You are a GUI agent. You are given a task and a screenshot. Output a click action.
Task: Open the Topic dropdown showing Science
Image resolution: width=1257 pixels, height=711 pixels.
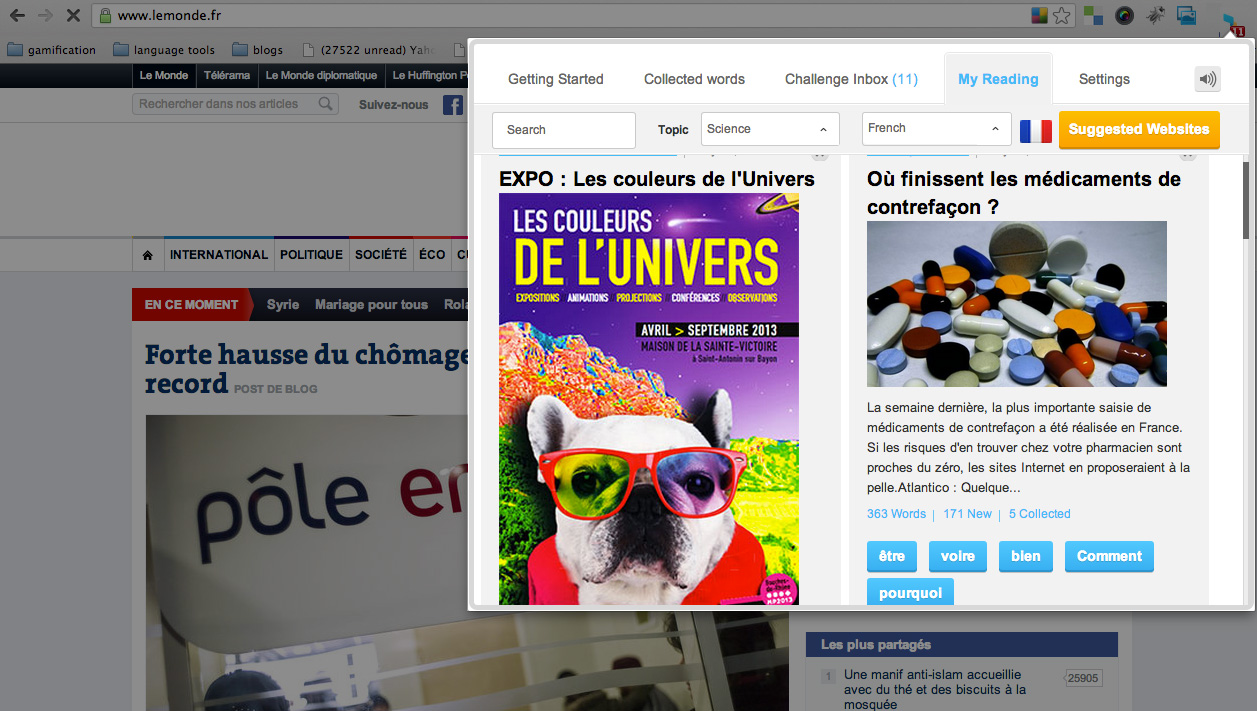[770, 129]
